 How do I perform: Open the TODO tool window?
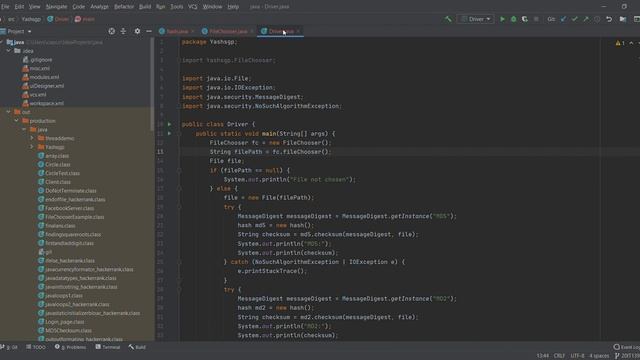(36, 347)
